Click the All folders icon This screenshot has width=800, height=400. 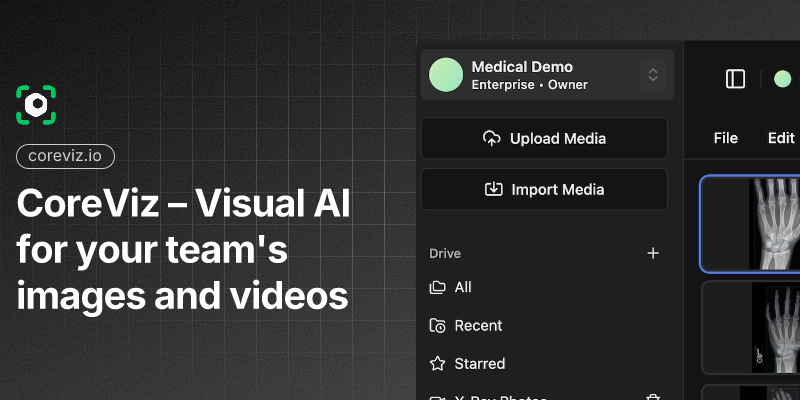tap(437, 287)
